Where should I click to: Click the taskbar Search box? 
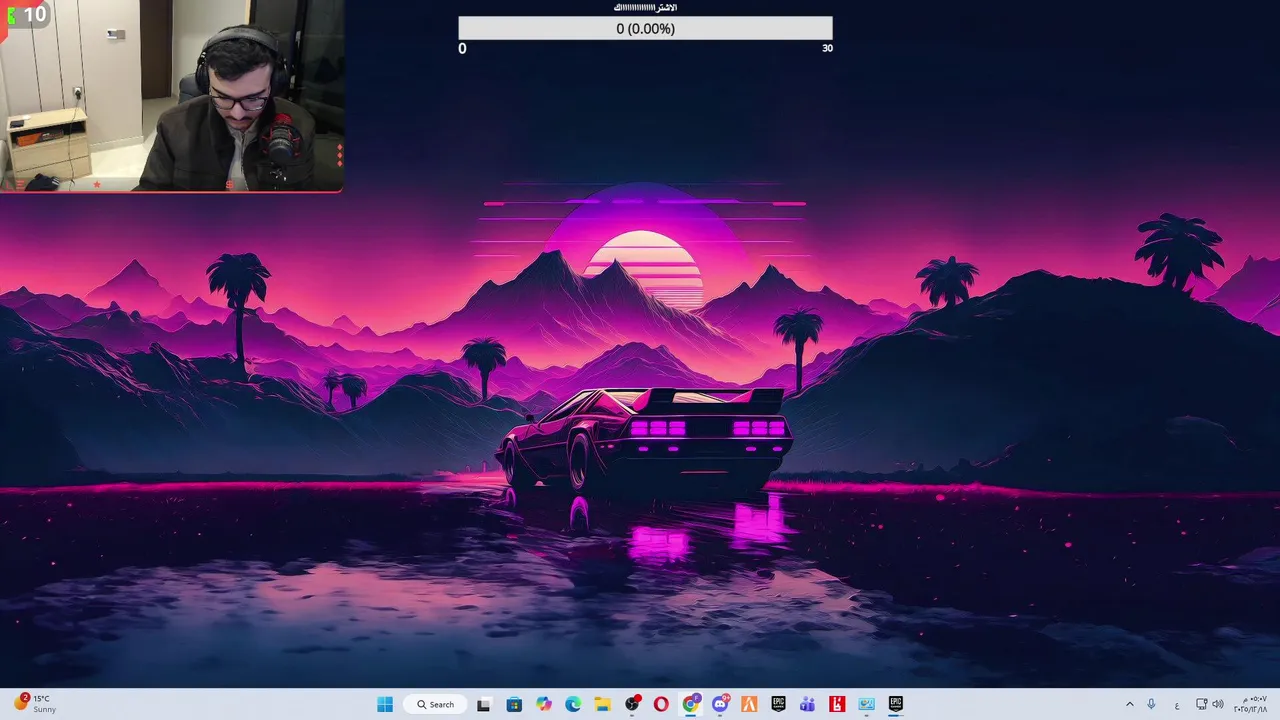pyautogui.click(x=436, y=704)
